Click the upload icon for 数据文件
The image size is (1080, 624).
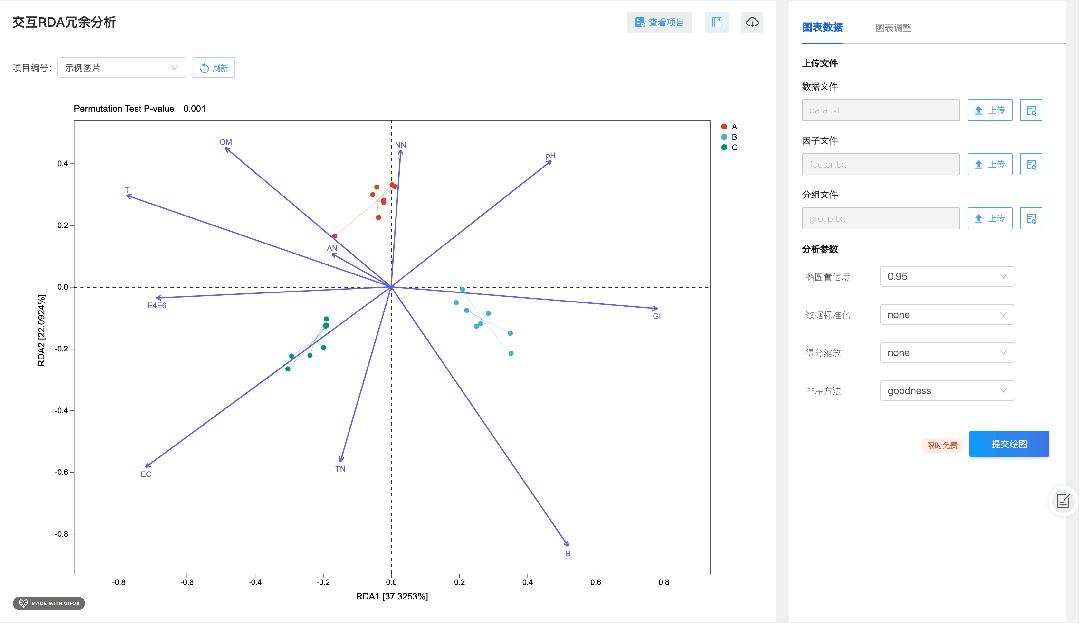click(989, 110)
